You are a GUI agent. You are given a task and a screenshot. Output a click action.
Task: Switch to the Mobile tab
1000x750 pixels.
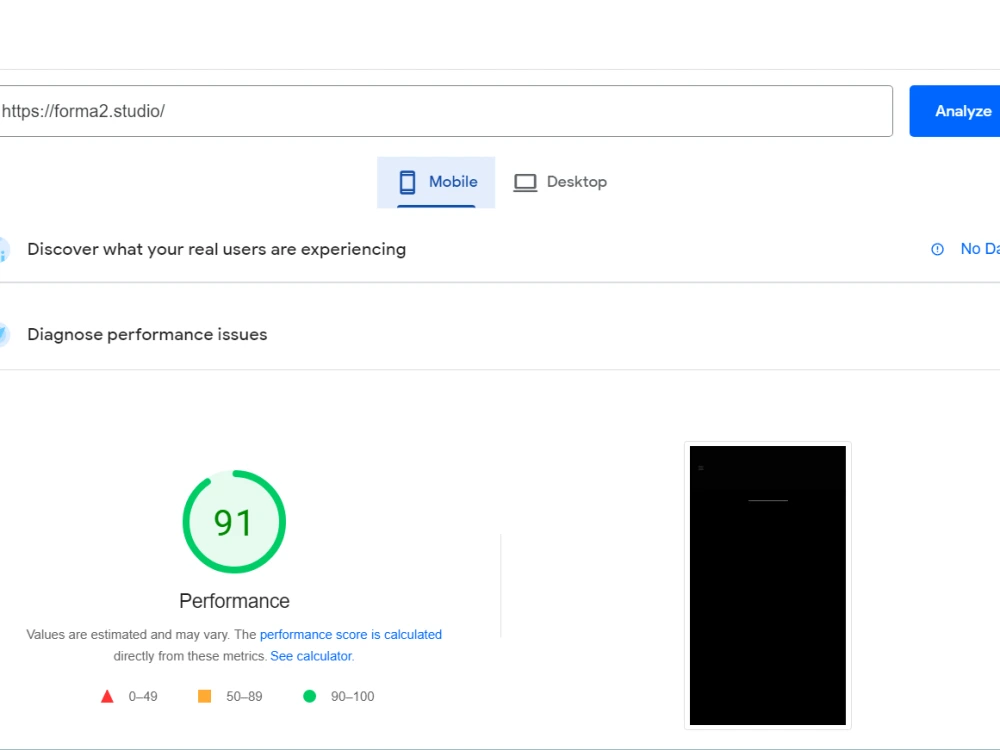pos(436,182)
